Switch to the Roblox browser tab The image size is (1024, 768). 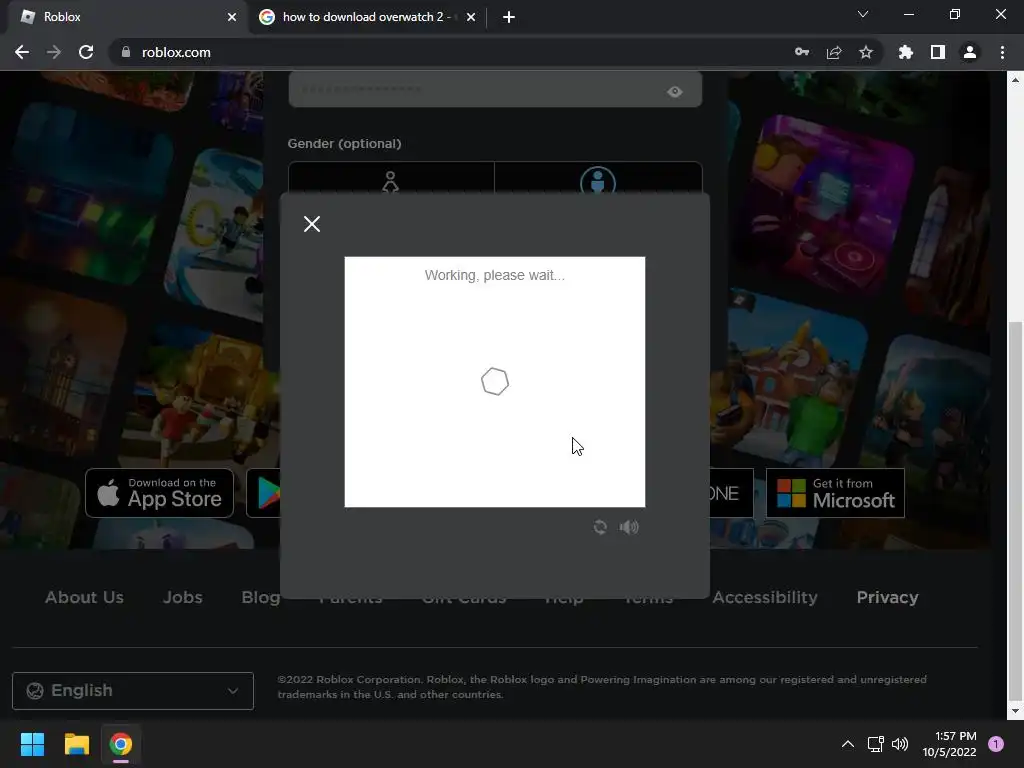tap(124, 17)
